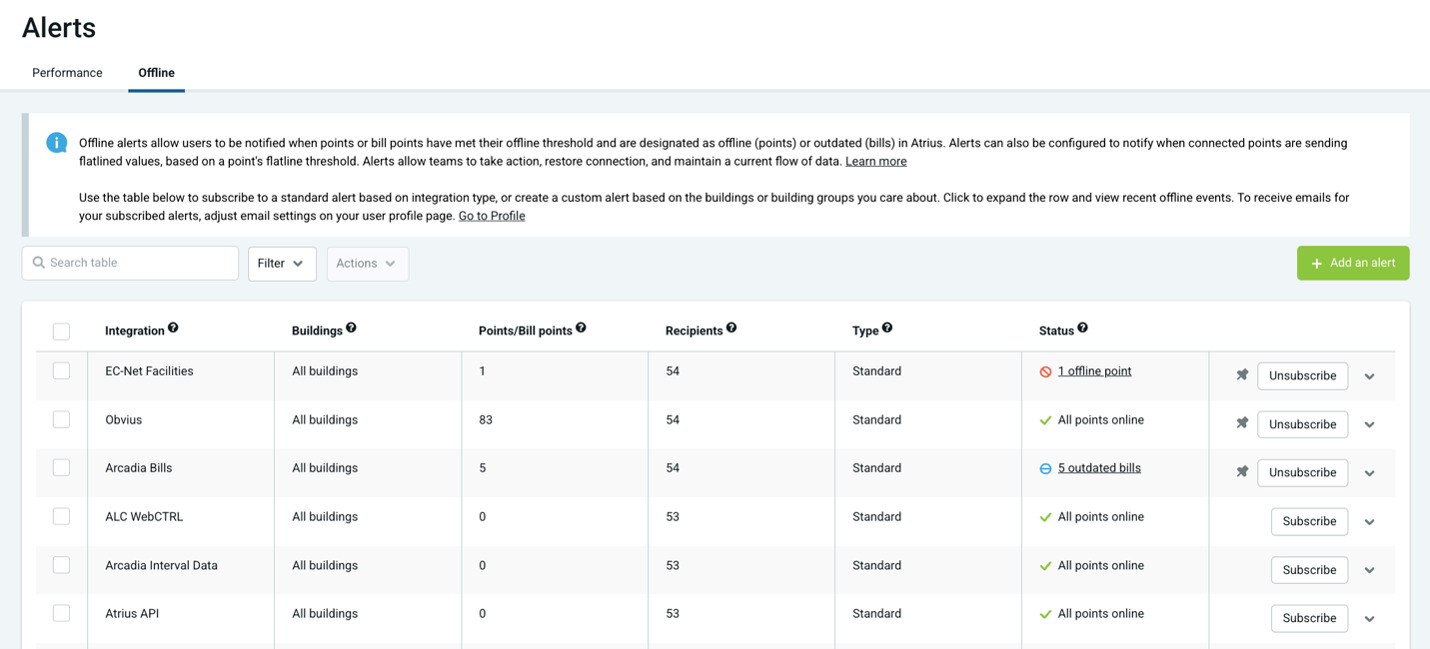This screenshot has width=1430, height=649.
Task: Click the Points/Bill points help icon
Action: tap(581, 328)
